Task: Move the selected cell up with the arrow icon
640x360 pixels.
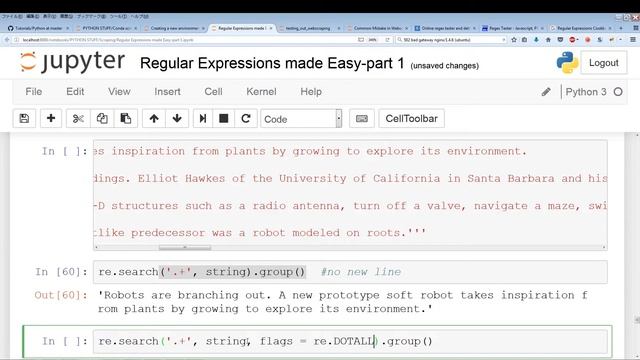Action: tap(154, 119)
